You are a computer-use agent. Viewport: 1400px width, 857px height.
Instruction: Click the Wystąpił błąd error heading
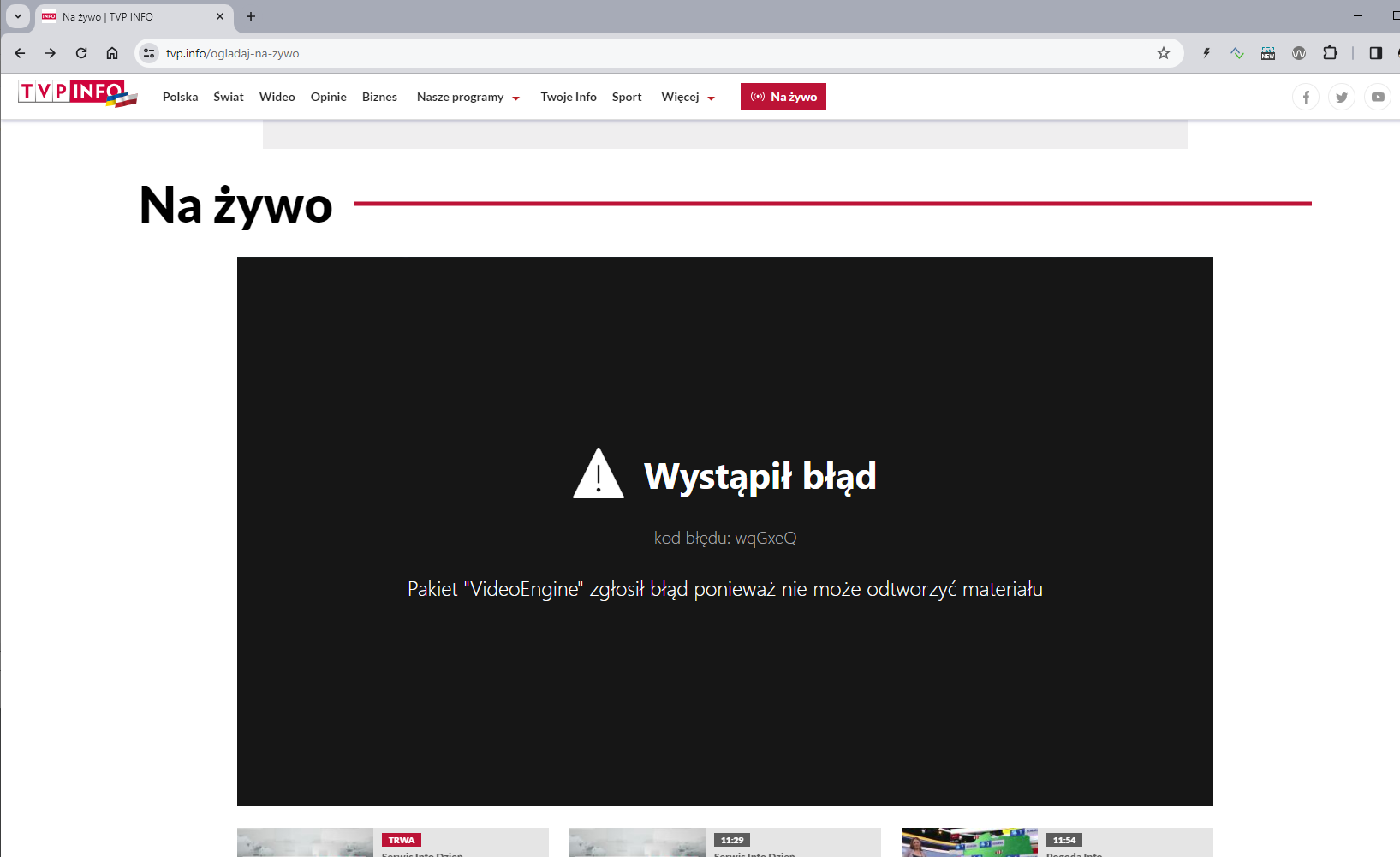[760, 476]
